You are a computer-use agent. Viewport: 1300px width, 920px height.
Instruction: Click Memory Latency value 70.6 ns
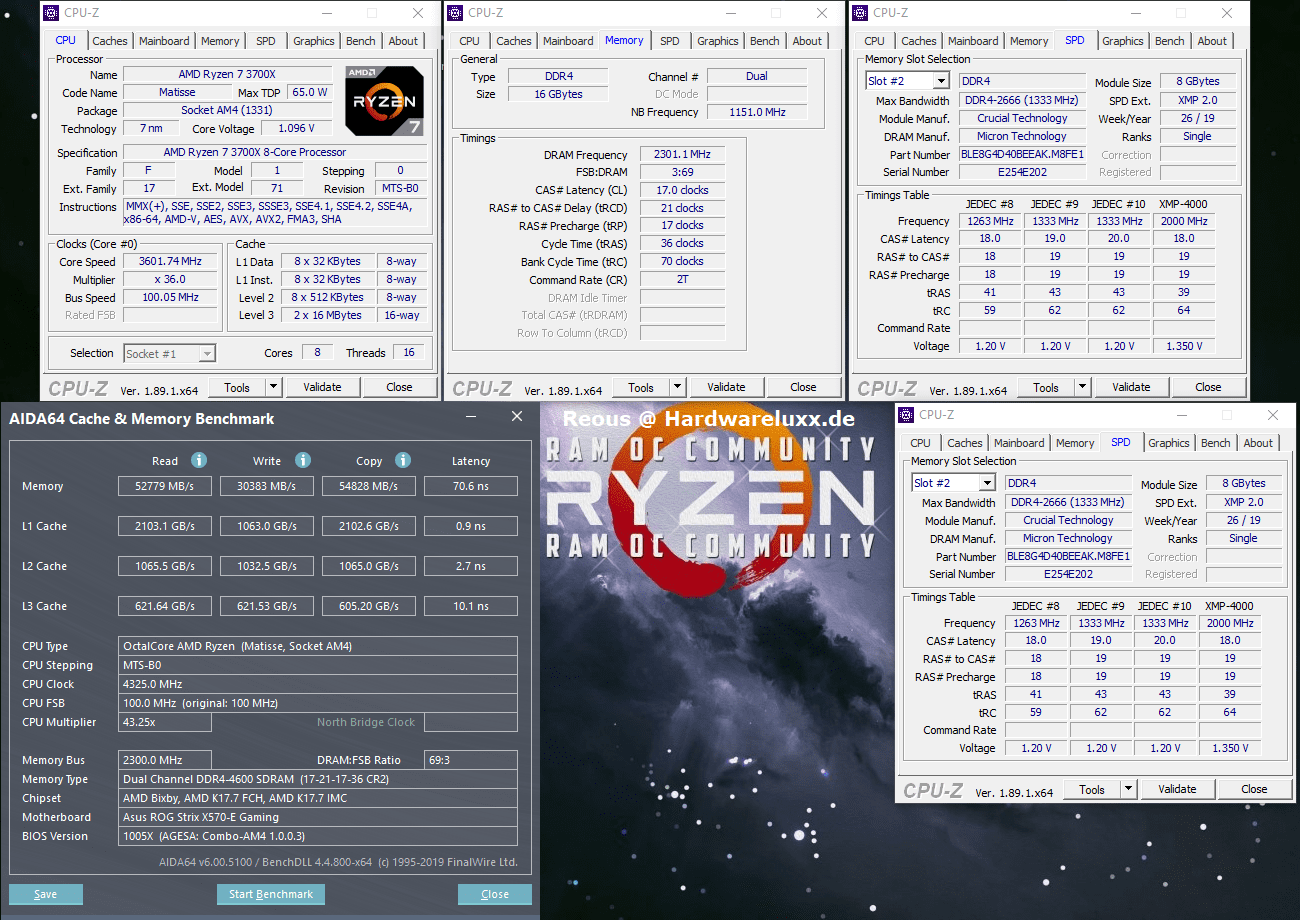(471, 486)
